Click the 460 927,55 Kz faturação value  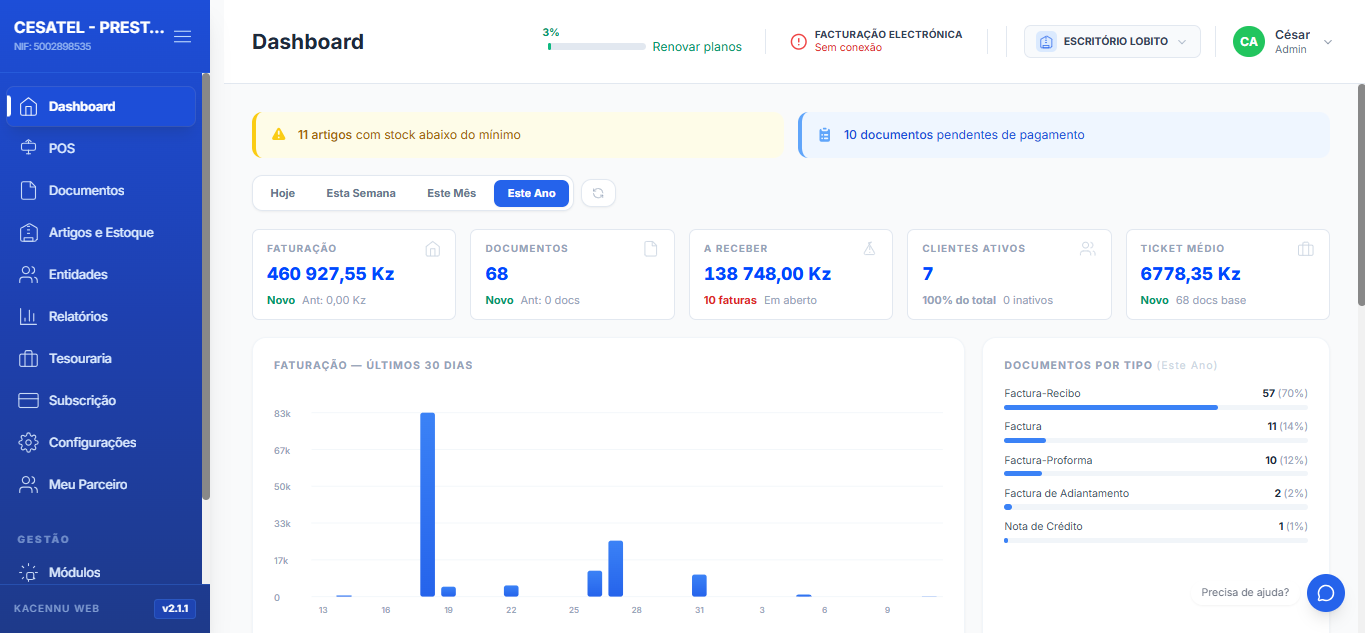pos(331,274)
